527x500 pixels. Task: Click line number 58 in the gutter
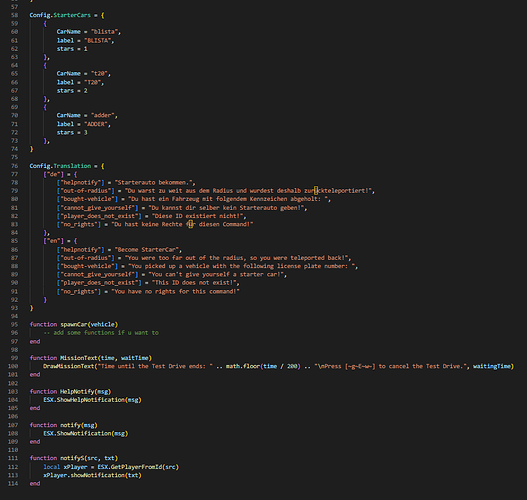[14, 15]
